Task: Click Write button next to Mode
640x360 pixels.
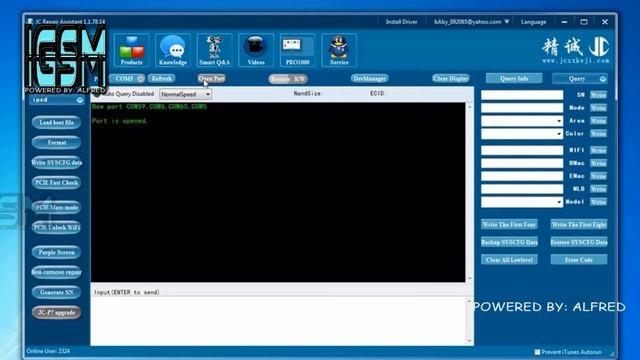Action: [598, 108]
